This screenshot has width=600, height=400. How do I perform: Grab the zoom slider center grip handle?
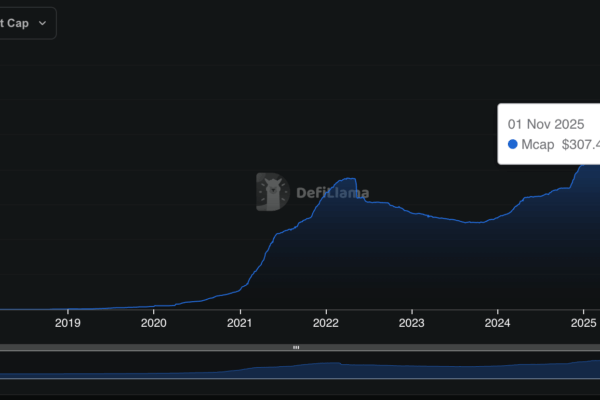click(x=296, y=347)
